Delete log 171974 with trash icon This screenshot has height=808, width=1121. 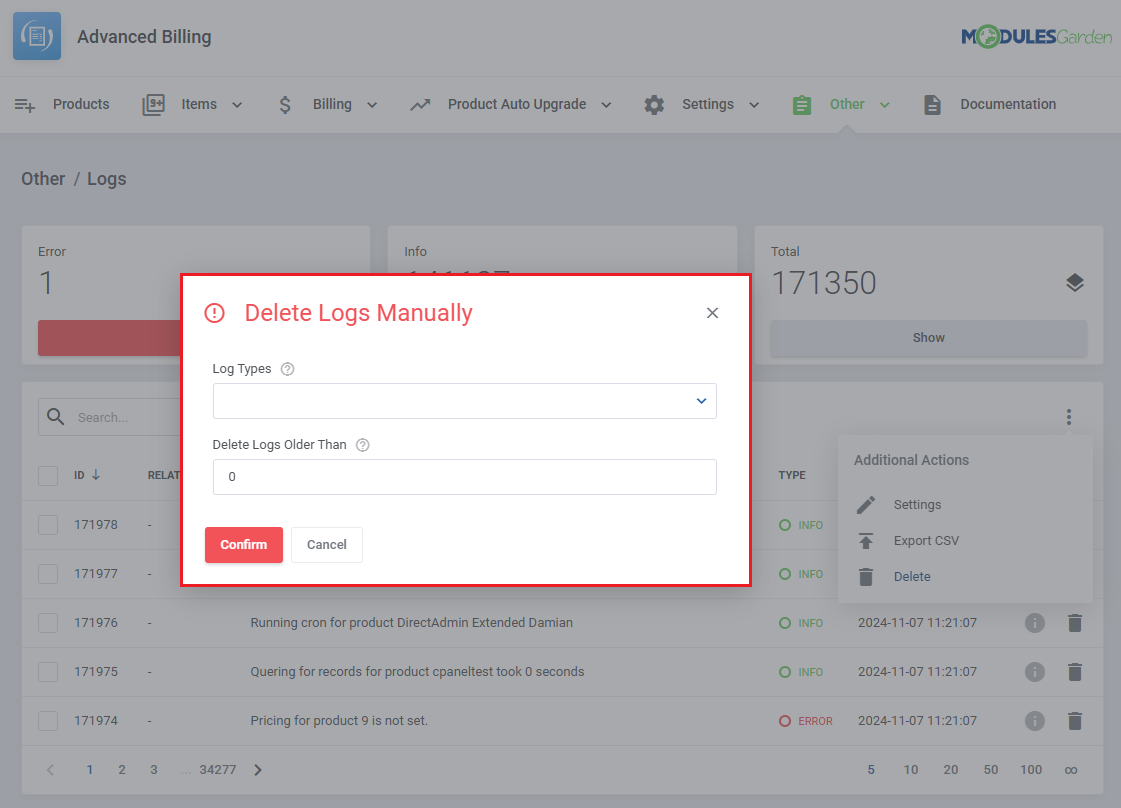[x=1075, y=721]
